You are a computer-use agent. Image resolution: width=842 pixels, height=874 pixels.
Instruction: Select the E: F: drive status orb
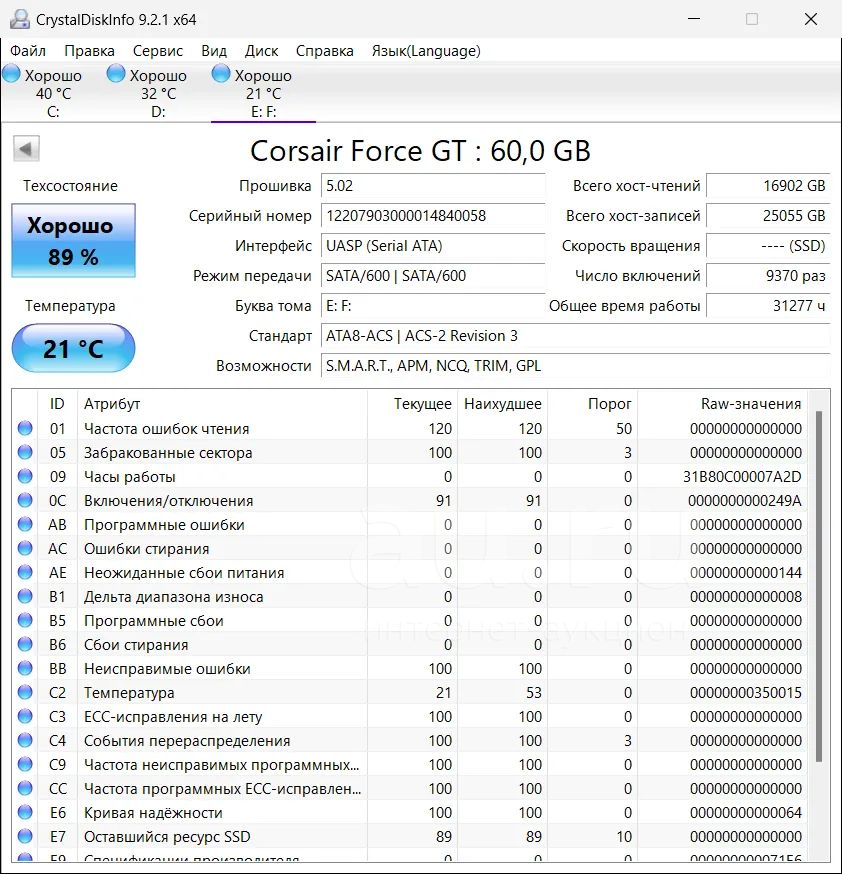coord(221,74)
